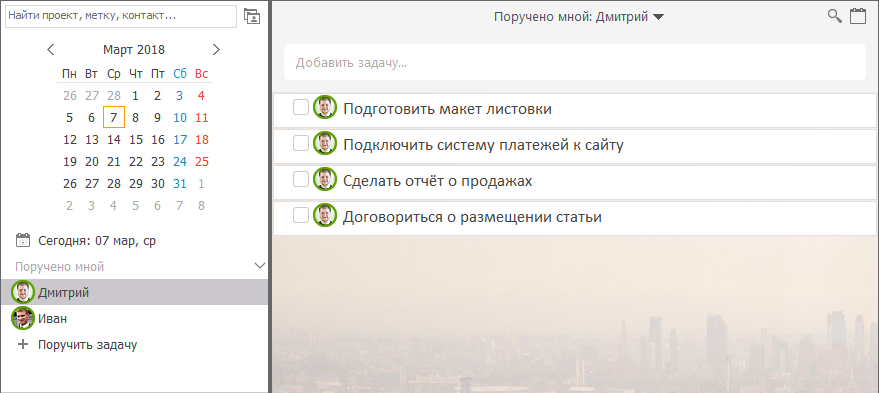The width and height of the screenshot is (879, 393).
Task: Click avatar on task Договориться о размещении статьи
Action: coord(325,215)
